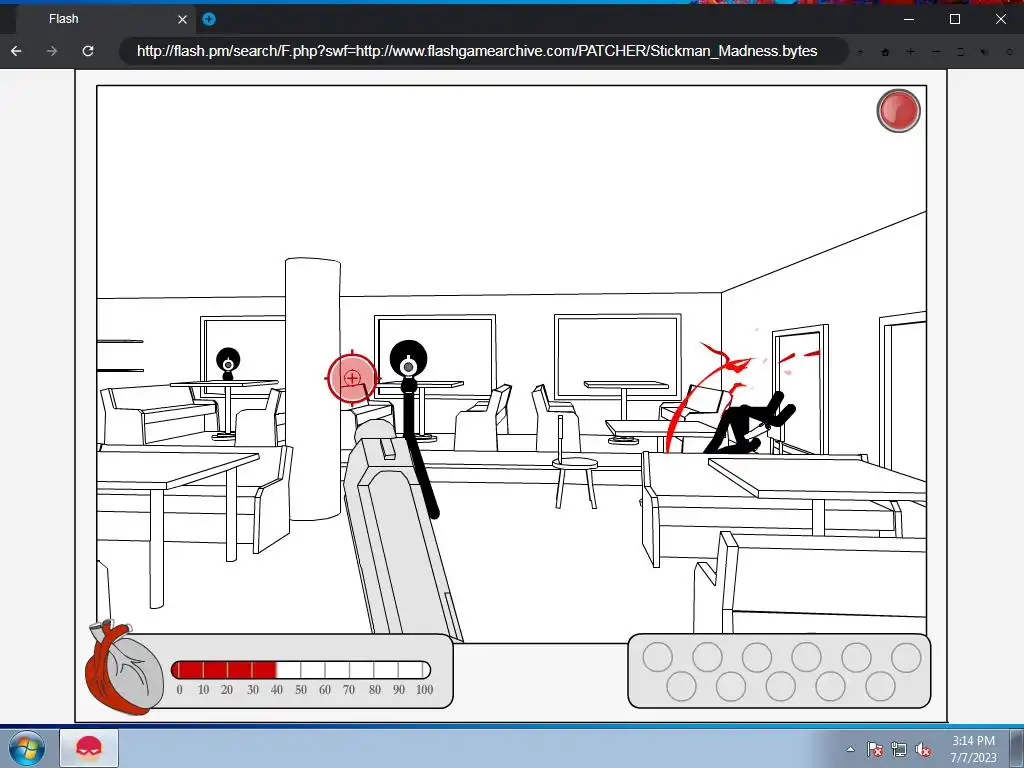Click the last ammo slot in bottom row

tap(880, 686)
